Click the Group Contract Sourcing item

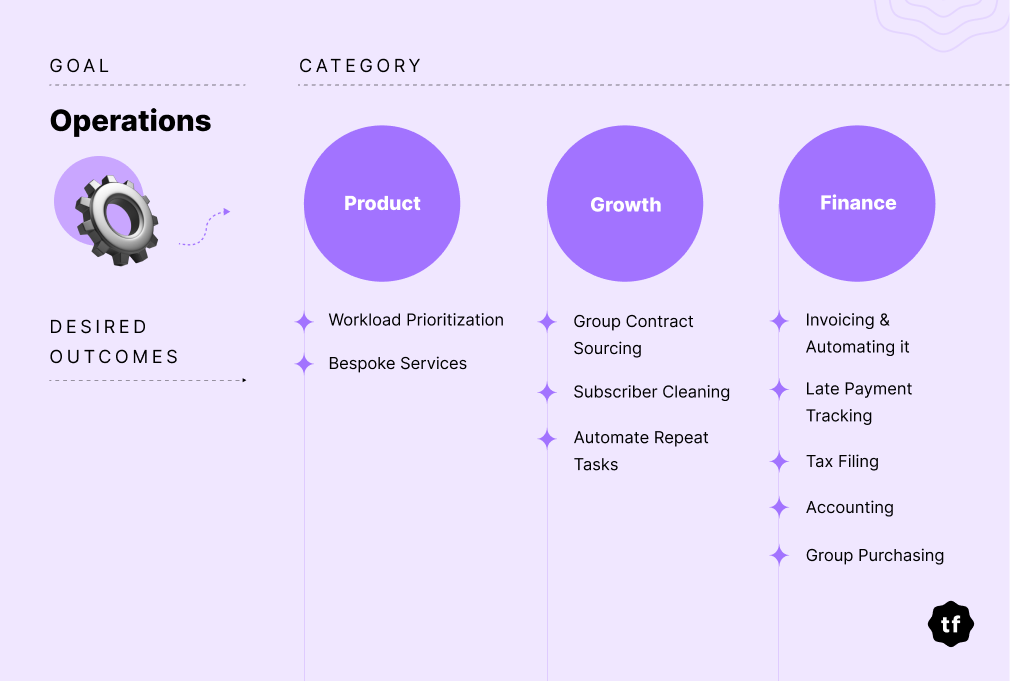point(633,334)
